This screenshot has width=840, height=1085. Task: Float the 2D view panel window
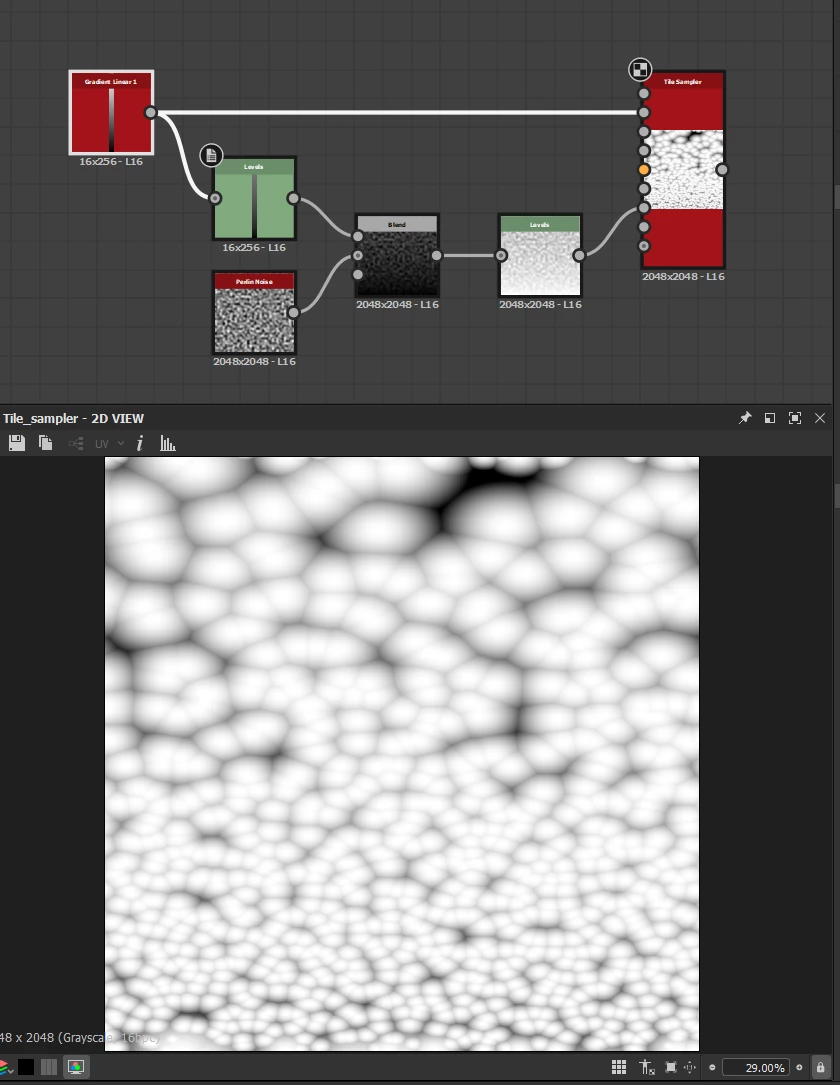point(769,418)
